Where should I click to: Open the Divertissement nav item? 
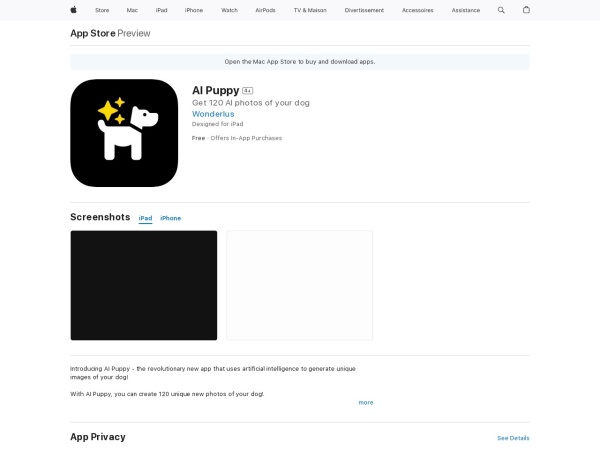click(x=364, y=10)
